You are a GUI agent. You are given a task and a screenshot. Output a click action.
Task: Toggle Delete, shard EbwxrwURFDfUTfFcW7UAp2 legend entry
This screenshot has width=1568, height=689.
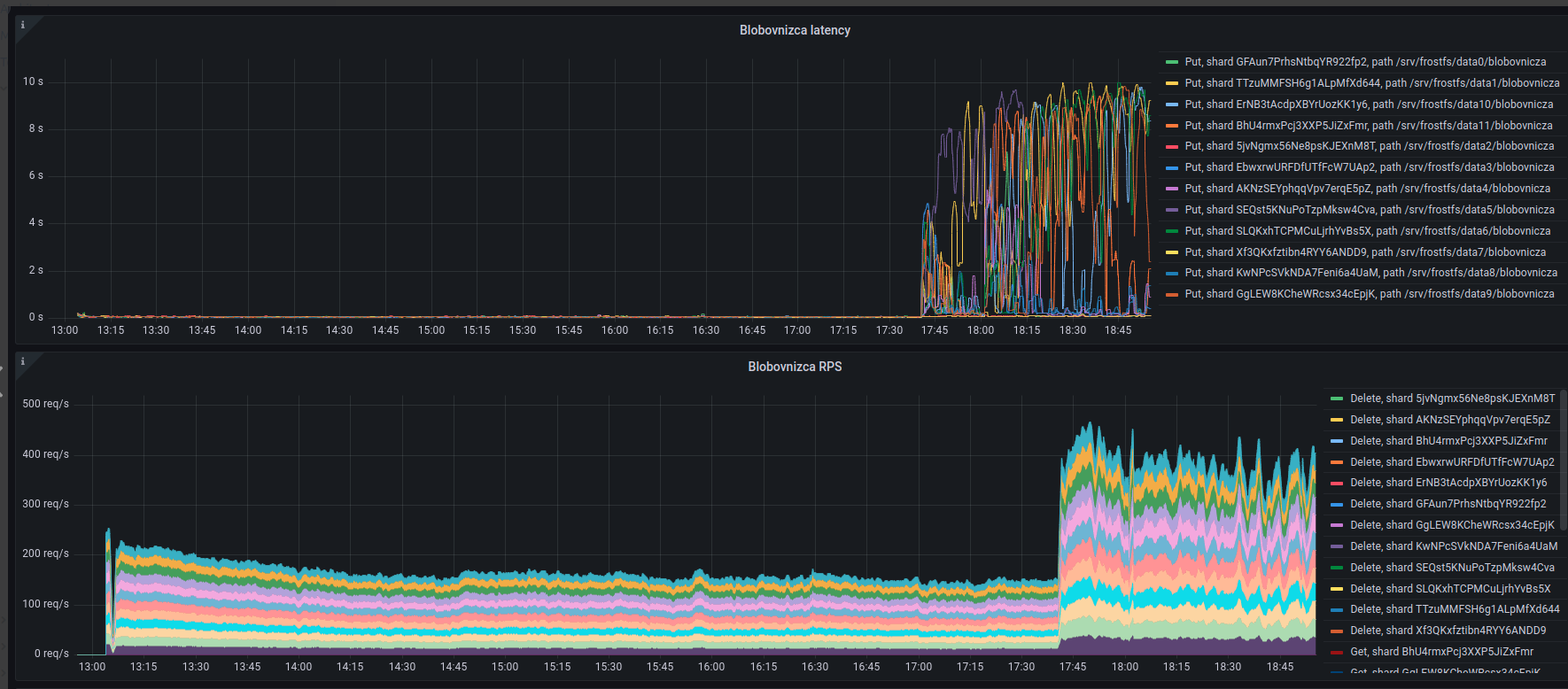click(x=1452, y=462)
